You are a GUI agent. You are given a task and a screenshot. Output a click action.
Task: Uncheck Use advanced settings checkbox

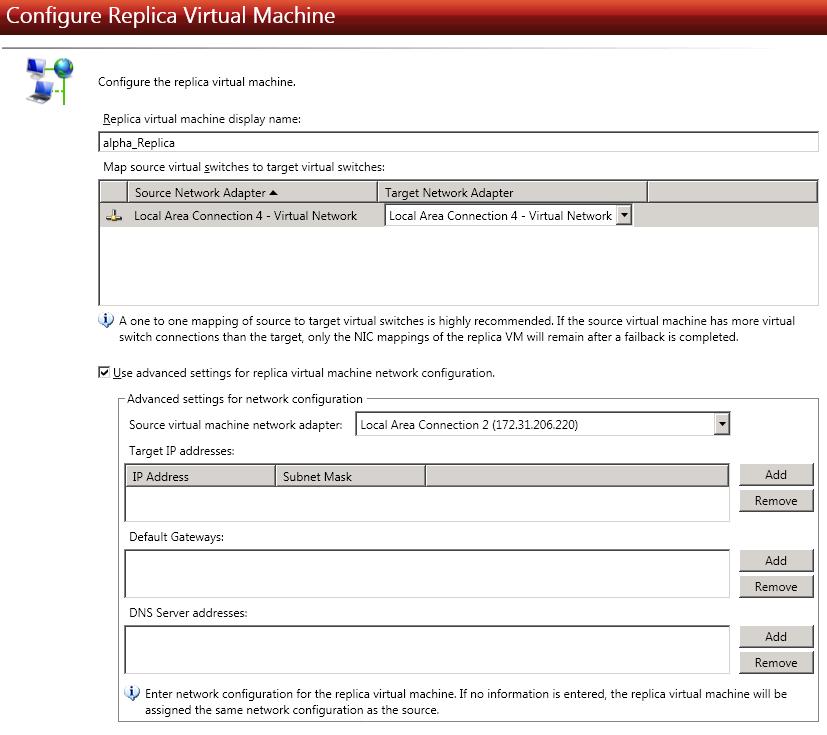pyautogui.click(x=105, y=373)
